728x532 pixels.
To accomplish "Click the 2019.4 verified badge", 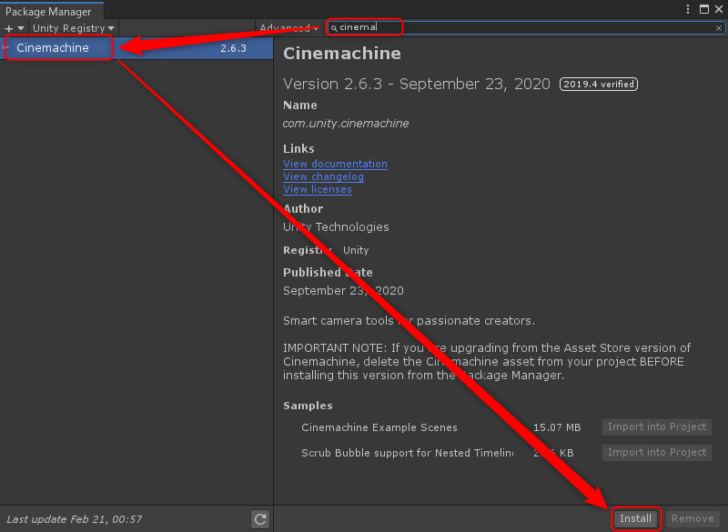I will coord(598,84).
